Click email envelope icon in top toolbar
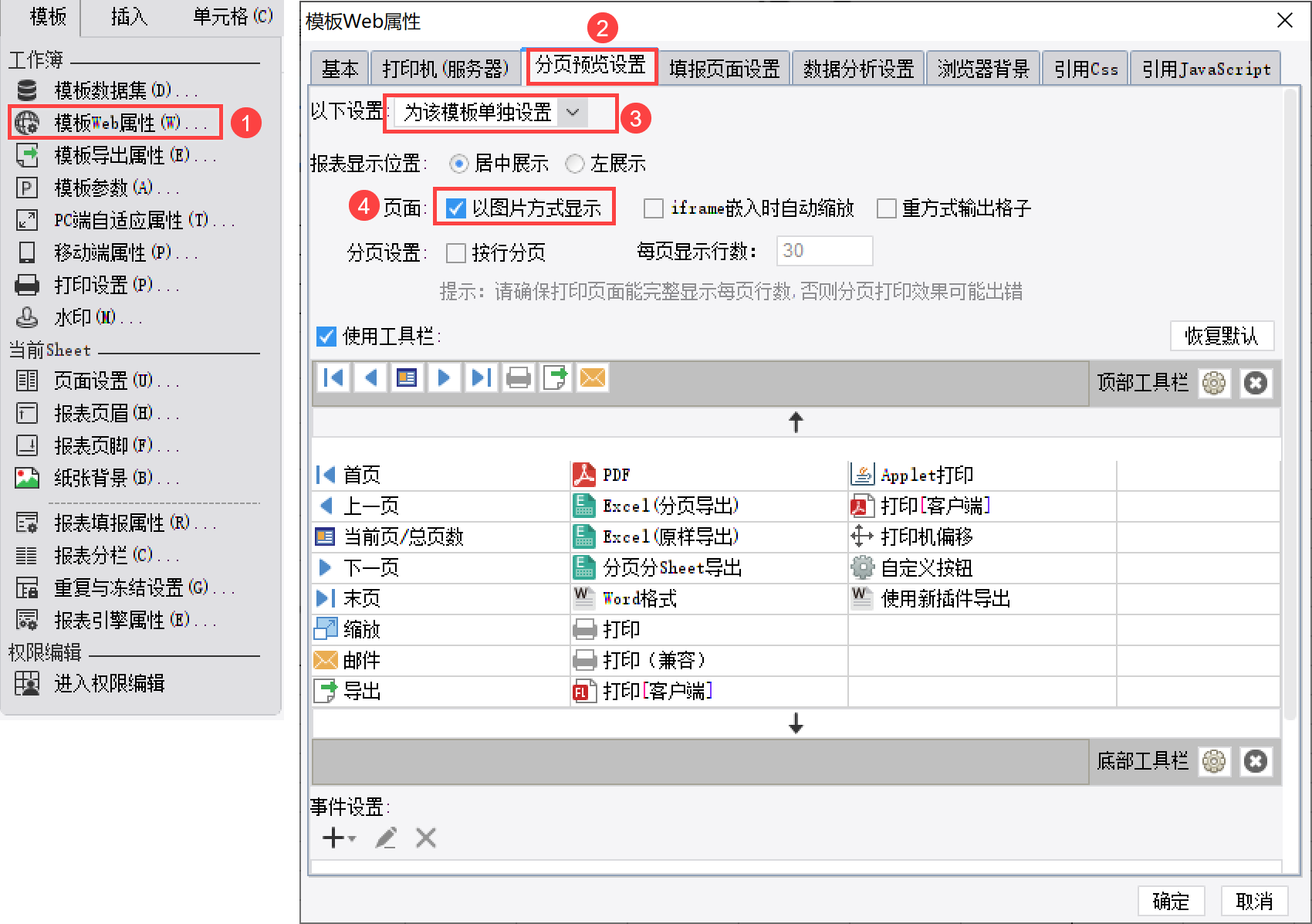1312x924 pixels. [592, 377]
